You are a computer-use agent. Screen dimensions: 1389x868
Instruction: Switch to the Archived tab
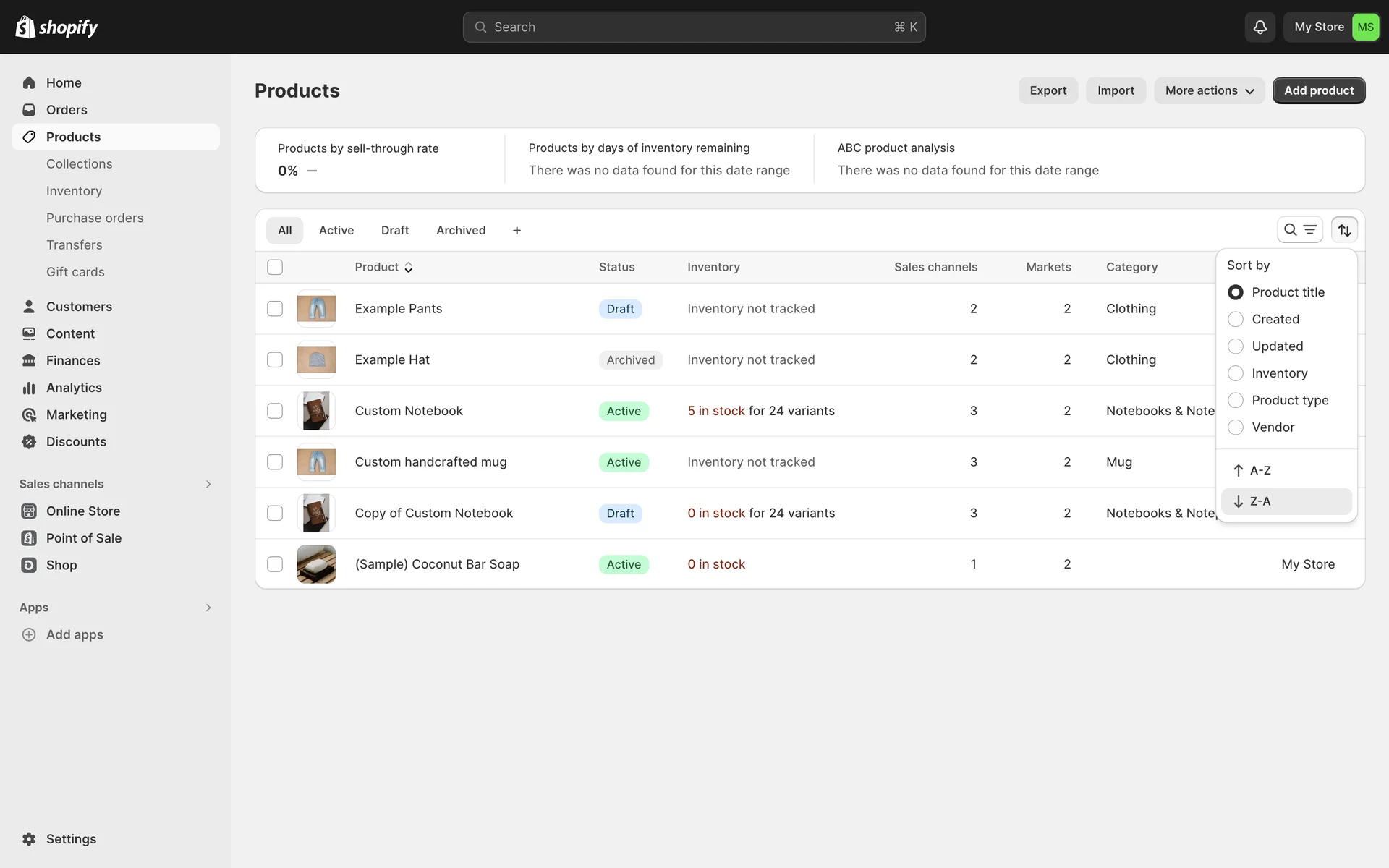click(x=461, y=230)
